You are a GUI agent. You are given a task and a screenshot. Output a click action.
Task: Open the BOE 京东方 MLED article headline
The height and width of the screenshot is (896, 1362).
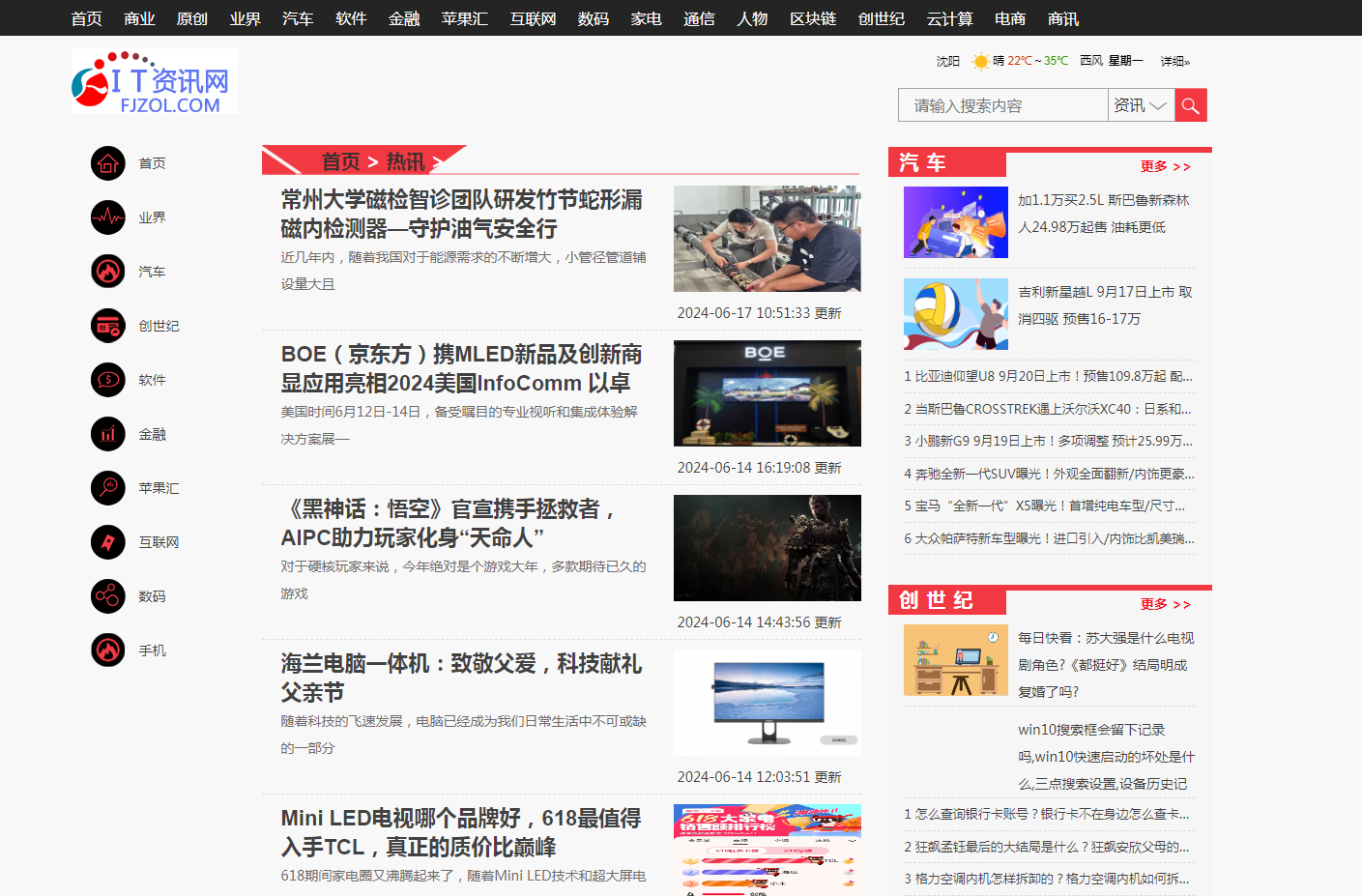tap(462, 368)
